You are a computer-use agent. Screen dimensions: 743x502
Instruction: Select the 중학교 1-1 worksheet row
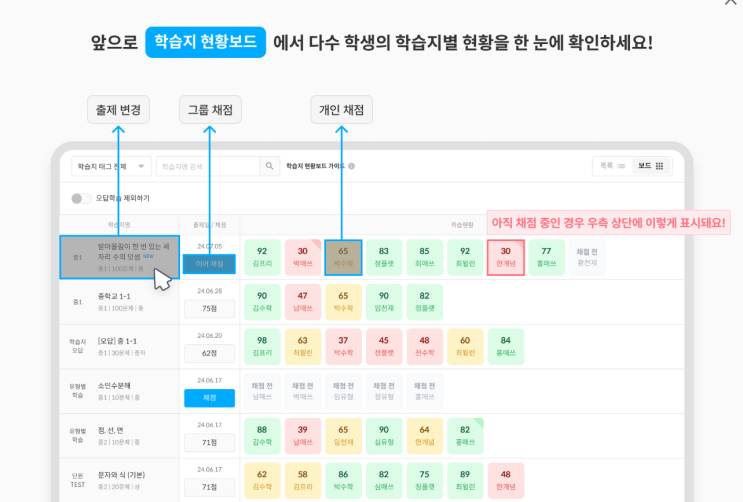[x=119, y=302]
